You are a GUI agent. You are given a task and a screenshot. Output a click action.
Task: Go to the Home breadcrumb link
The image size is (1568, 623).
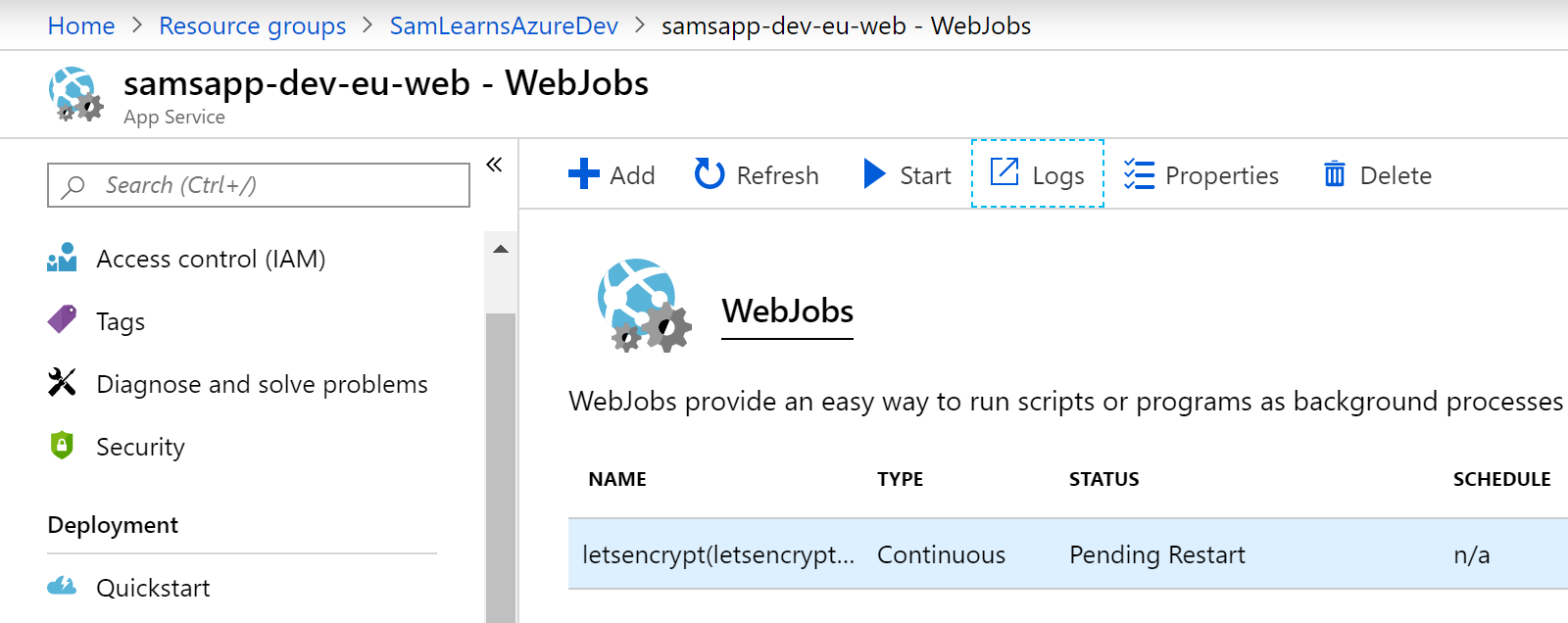click(x=81, y=26)
